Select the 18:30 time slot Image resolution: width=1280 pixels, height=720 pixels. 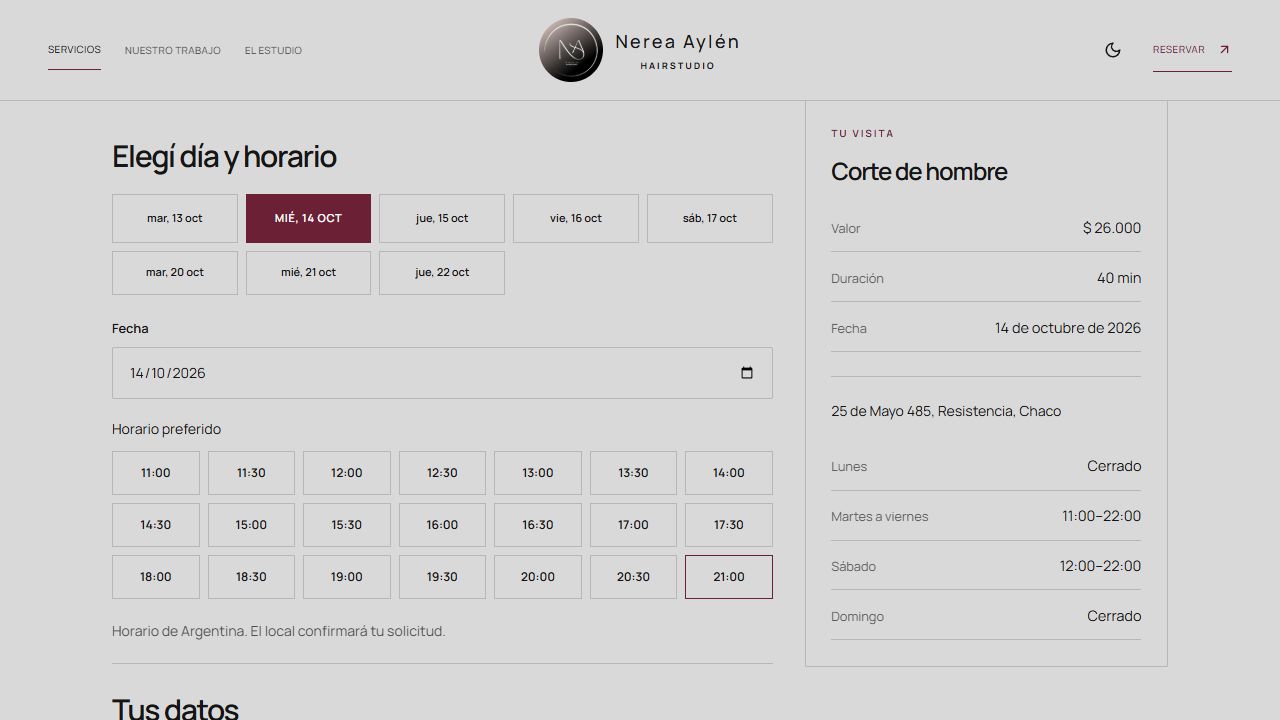pyautogui.click(x=251, y=577)
